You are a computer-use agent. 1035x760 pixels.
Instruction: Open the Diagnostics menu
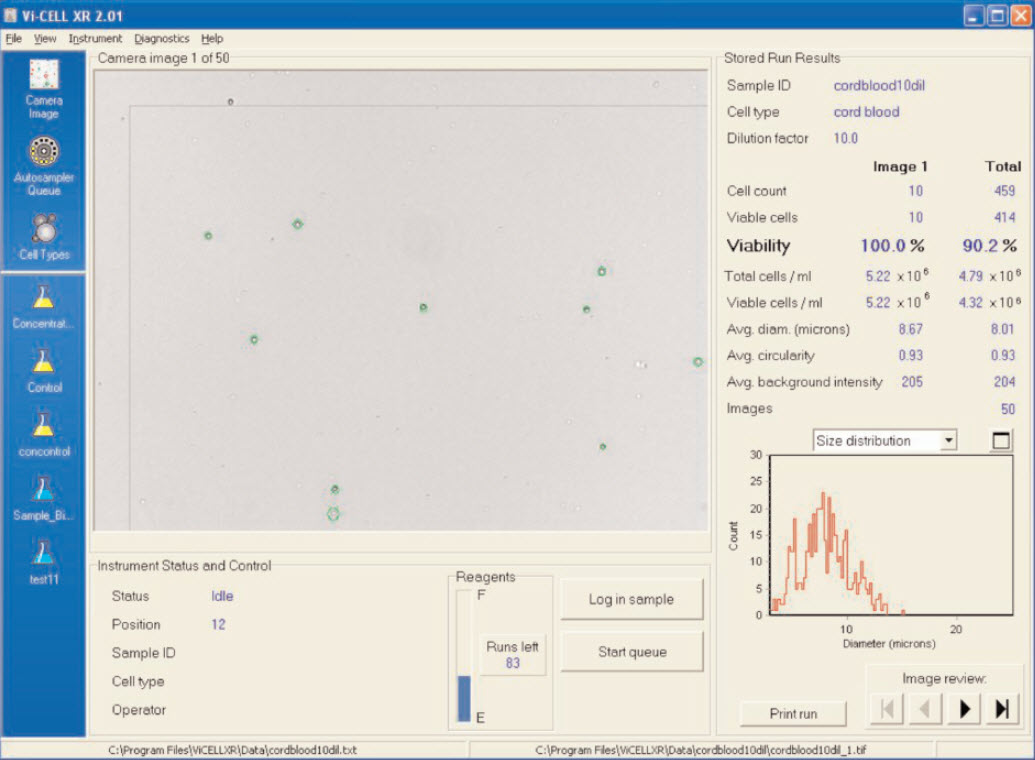click(x=162, y=38)
